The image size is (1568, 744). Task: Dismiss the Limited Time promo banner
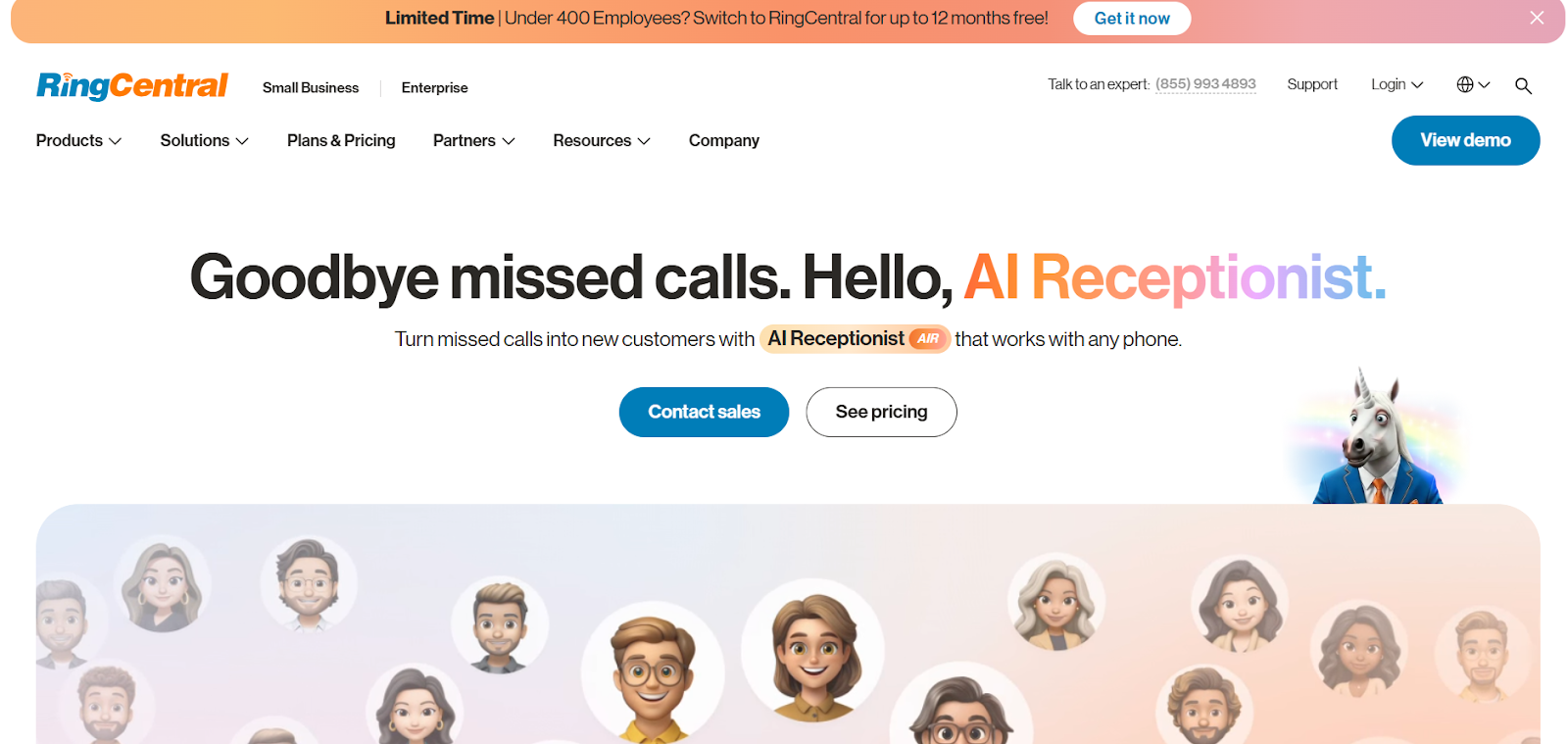[1537, 18]
